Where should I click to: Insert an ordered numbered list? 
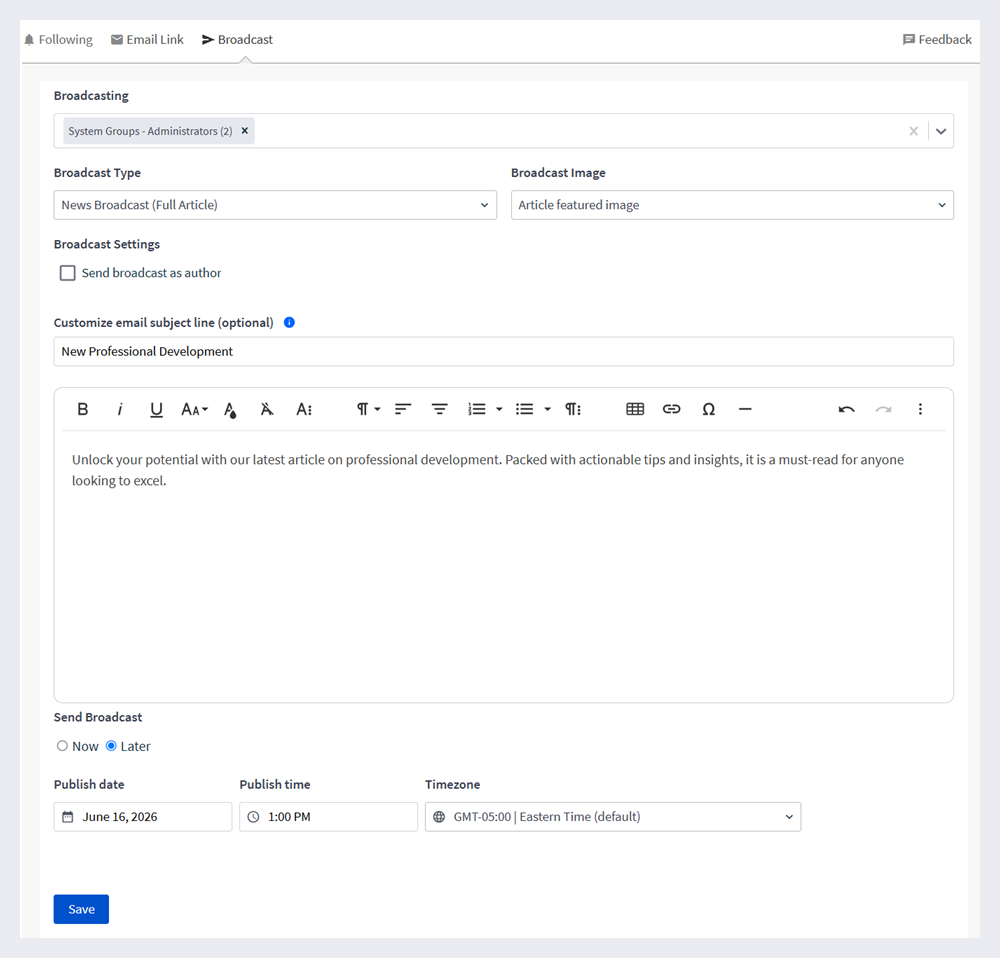point(476,409)
